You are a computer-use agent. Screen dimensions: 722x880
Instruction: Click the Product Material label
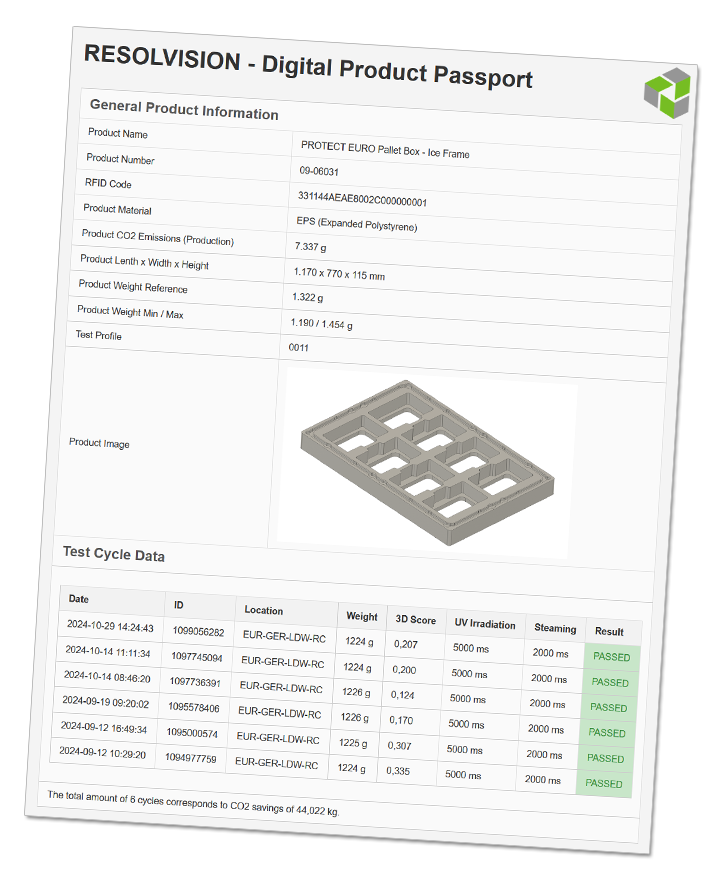coord(117,209)
